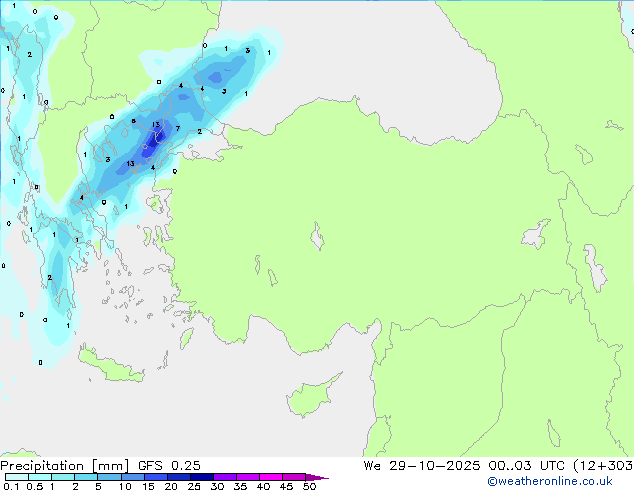Select the 2–5 mm legend color swatch
634x490 pixels.
click(x=86, y=477)
